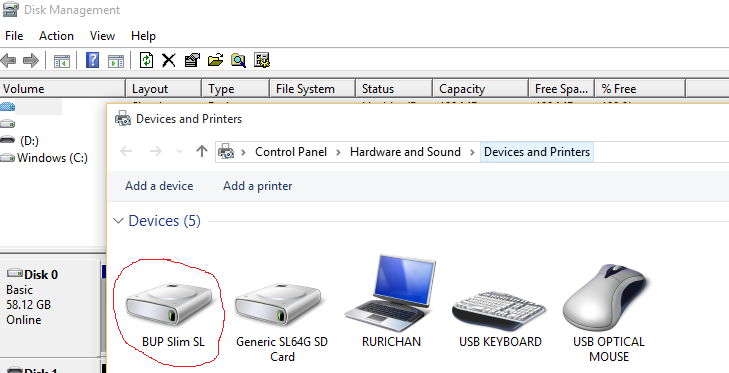Click the Delete X toolbar icon
The image size is (729, 373).
click(169, 60)
